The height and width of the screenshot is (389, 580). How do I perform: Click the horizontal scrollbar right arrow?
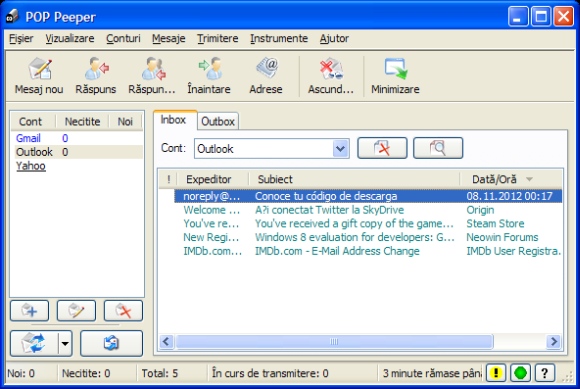(554, 341)
